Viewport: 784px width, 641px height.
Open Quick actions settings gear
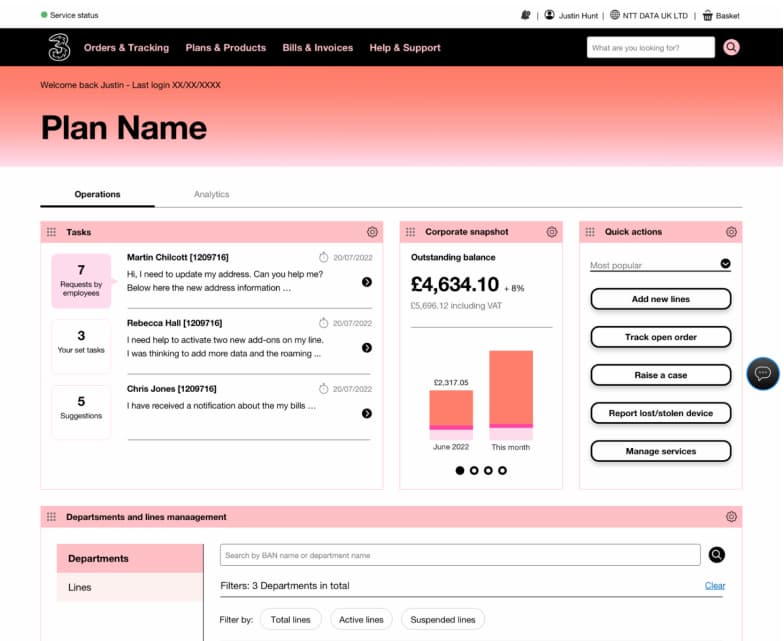pos(731,232)
